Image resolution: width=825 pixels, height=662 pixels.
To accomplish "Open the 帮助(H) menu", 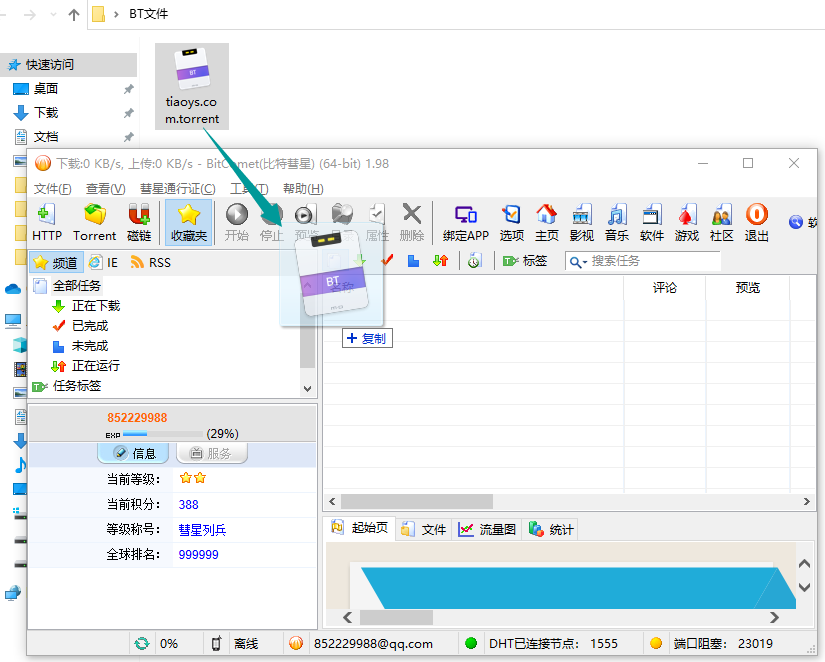I will point(303,188).
